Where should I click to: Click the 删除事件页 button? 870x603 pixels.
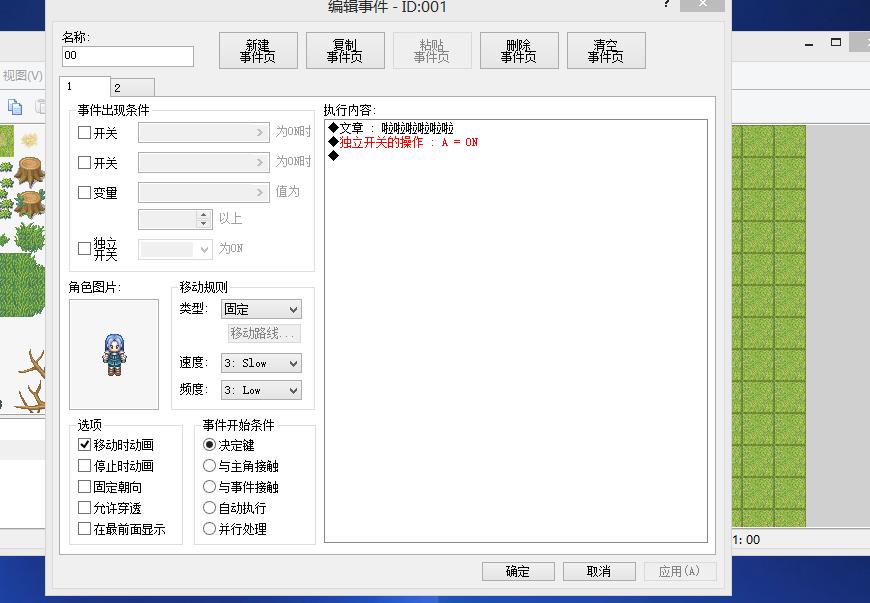(519, 50)
